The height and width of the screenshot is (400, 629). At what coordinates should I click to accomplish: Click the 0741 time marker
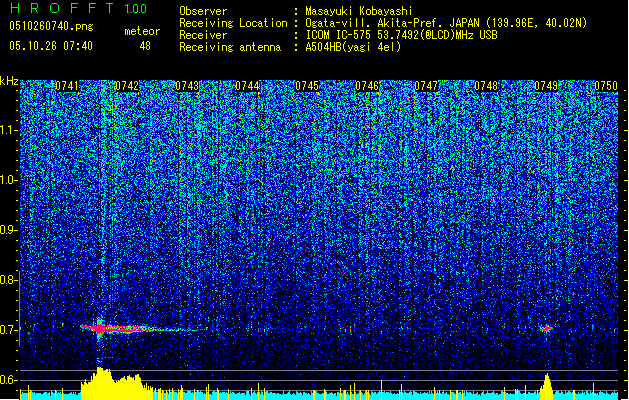tap(67, 86)
